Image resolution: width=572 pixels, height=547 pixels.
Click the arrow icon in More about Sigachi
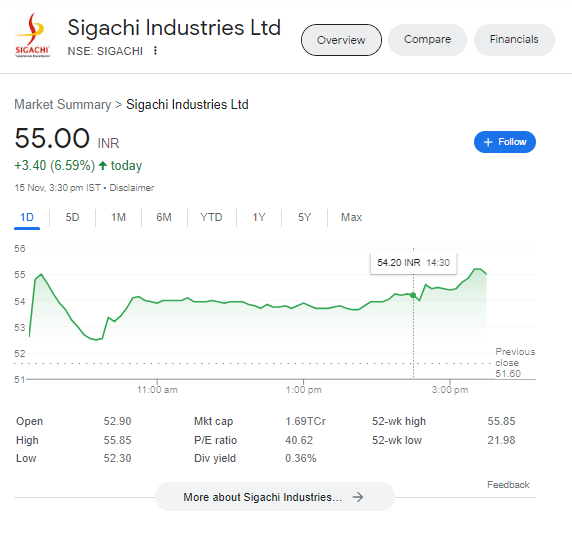click(358, 497)
